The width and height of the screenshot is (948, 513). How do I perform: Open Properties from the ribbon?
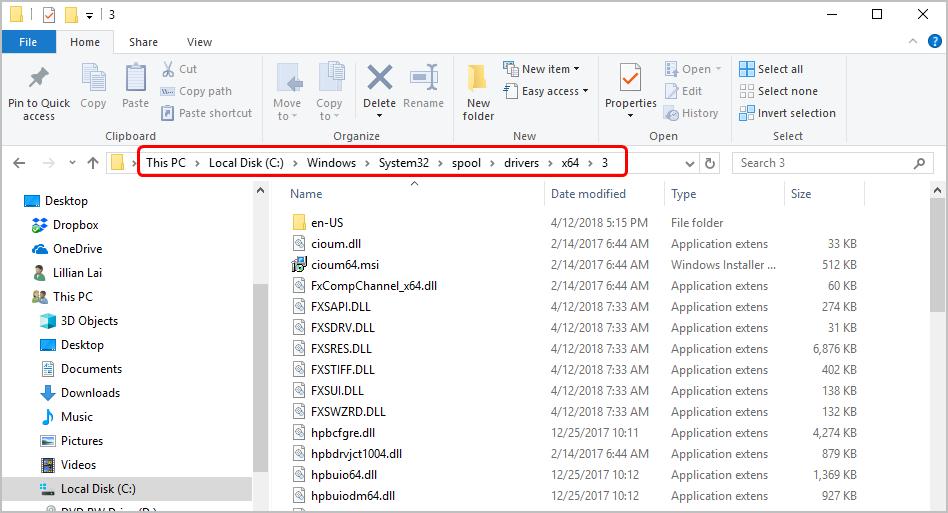(x=630, y=80)
